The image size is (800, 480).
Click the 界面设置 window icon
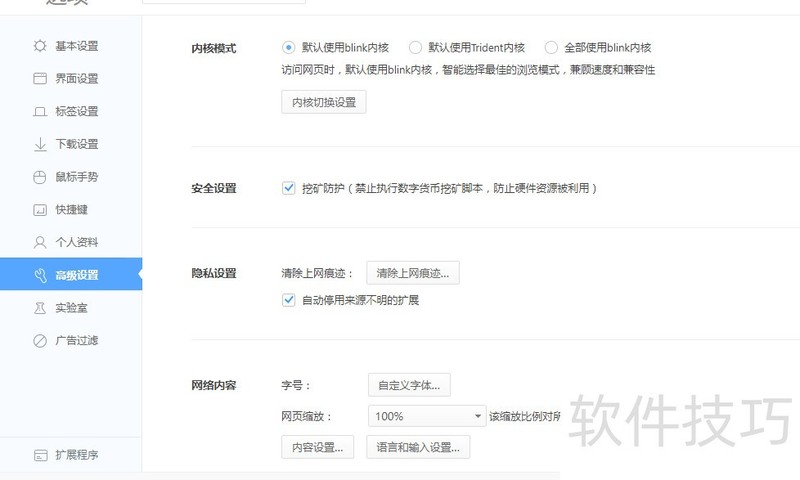coord(40,79)
